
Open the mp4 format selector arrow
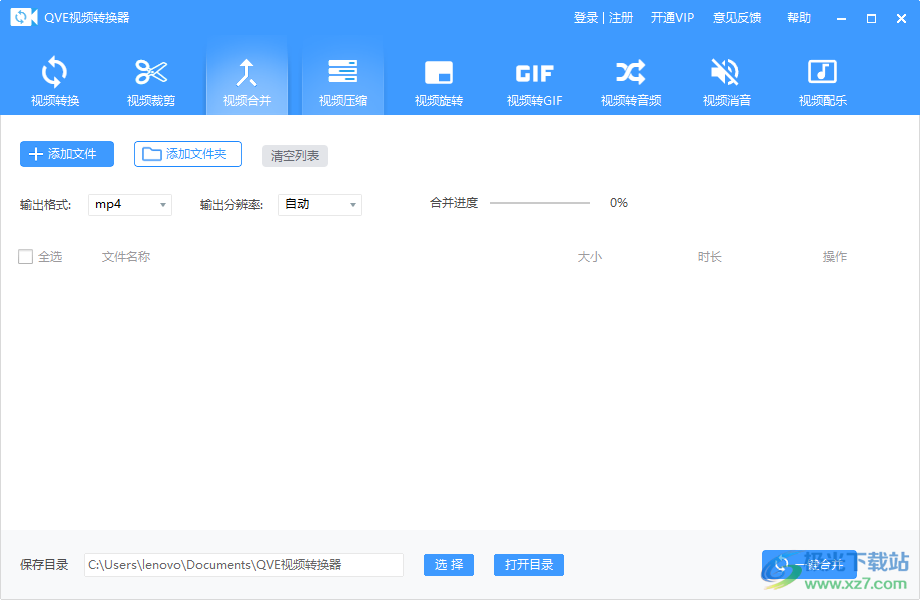pos(165,204)
